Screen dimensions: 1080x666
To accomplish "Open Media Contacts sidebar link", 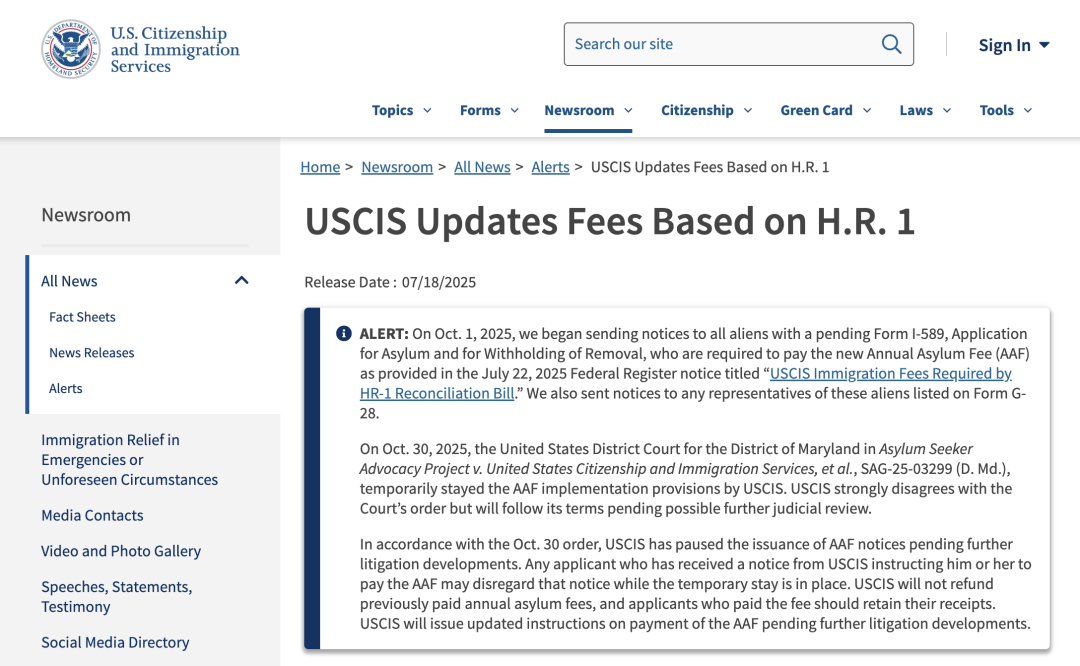I will [92, 515].
